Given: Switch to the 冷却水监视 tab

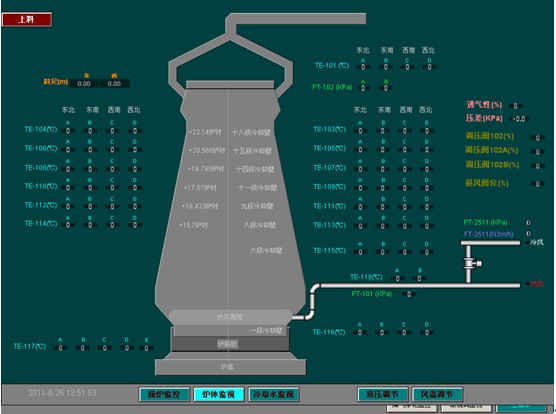Looking at the screenshot, I should 273,395.
